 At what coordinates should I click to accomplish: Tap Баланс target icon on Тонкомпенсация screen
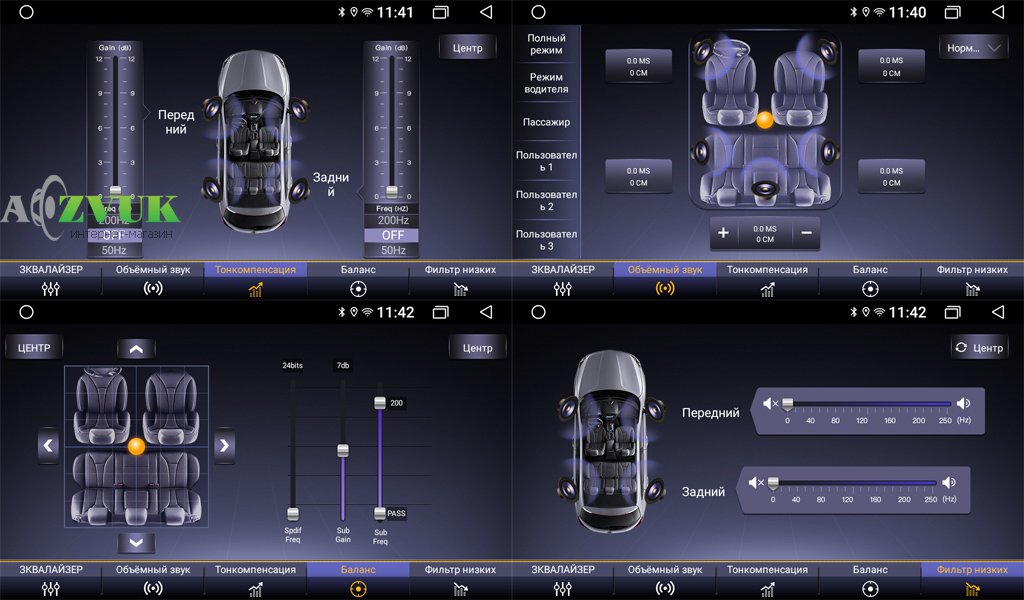(x=358, y=289)
